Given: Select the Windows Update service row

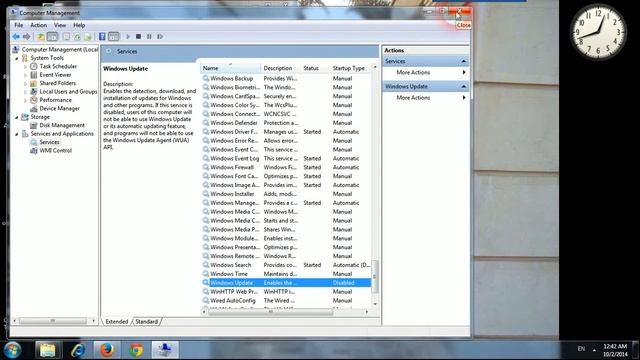Looking at the screenshot, I should tap(286, 283).
